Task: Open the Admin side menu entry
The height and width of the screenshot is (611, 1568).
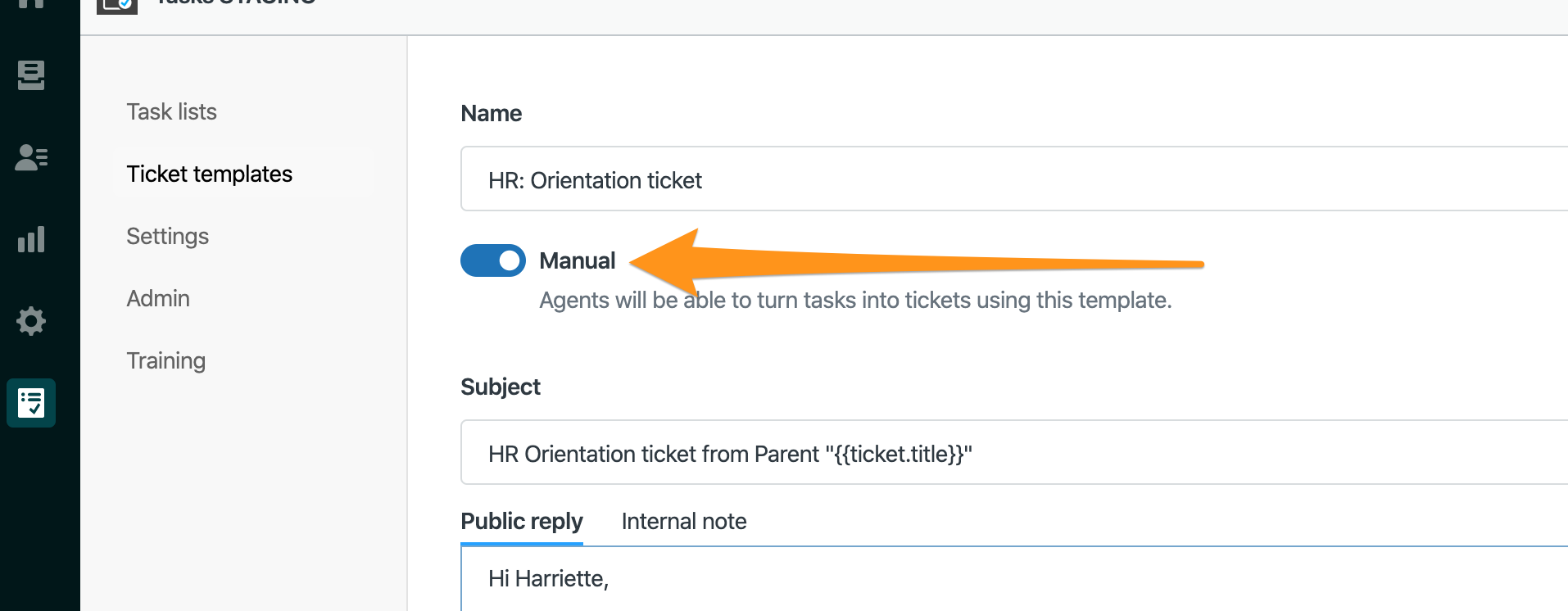Action: (158, 298)
